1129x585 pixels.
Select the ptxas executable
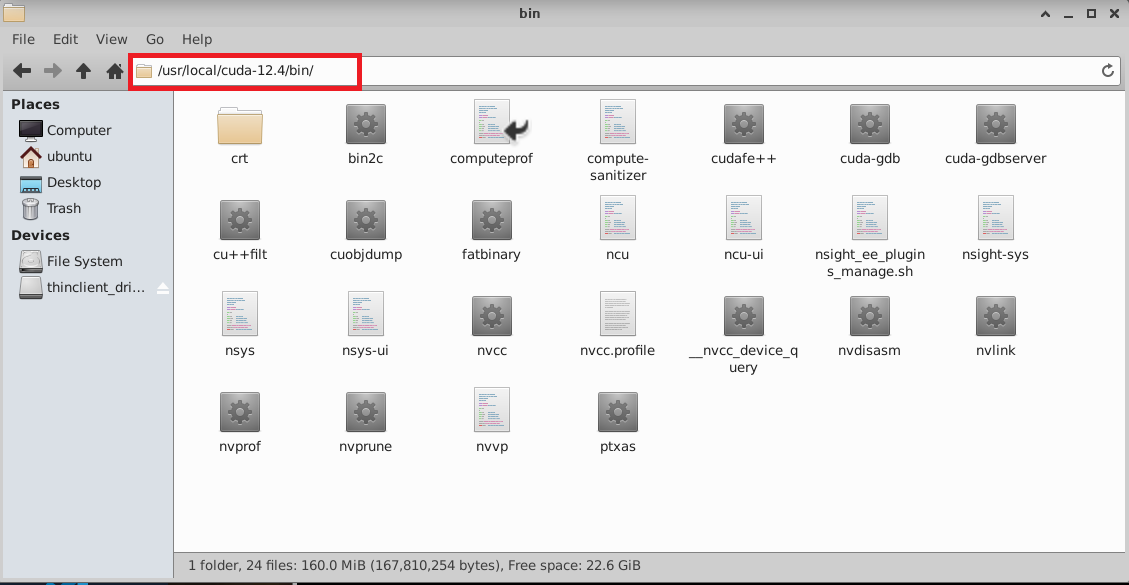tap(618, 412)
